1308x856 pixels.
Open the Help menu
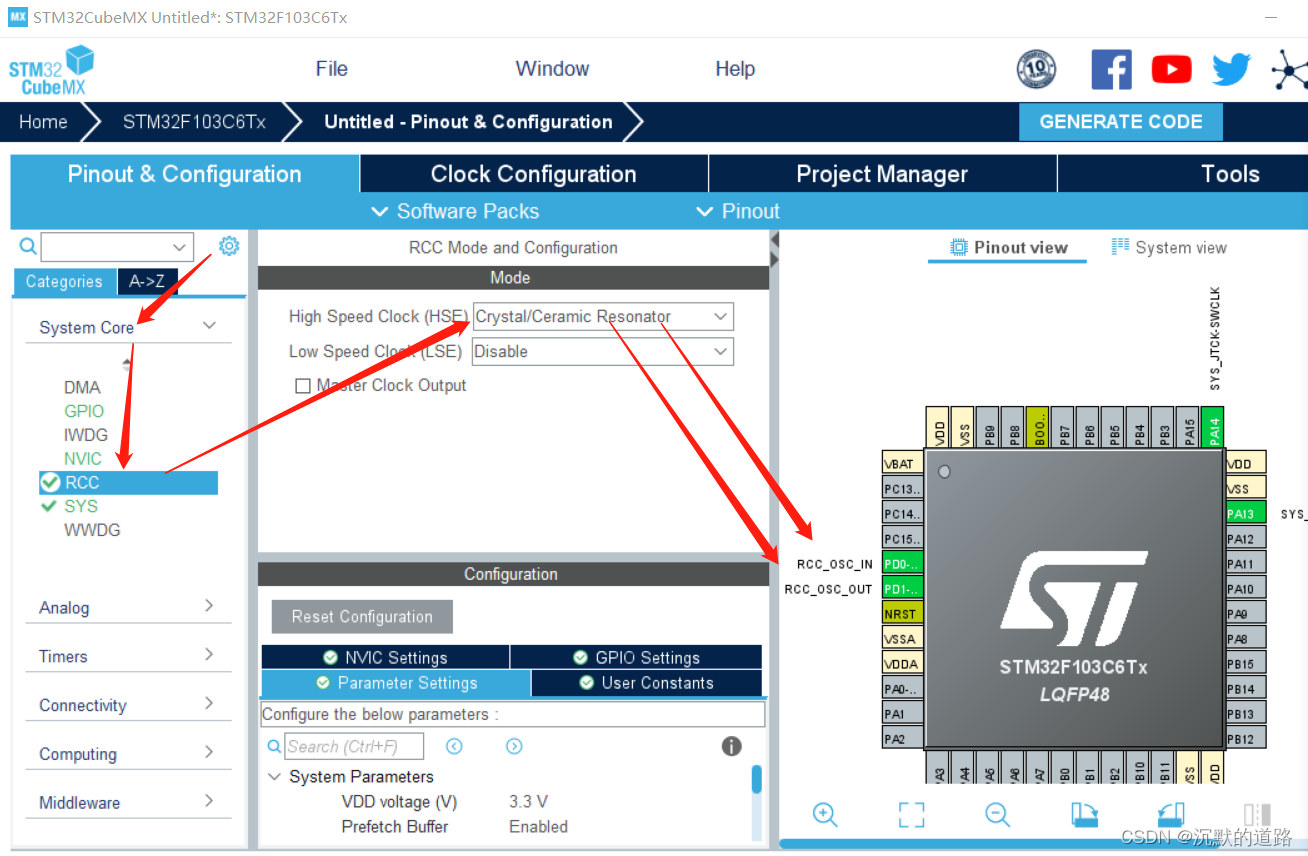click(x=735, y=69)
